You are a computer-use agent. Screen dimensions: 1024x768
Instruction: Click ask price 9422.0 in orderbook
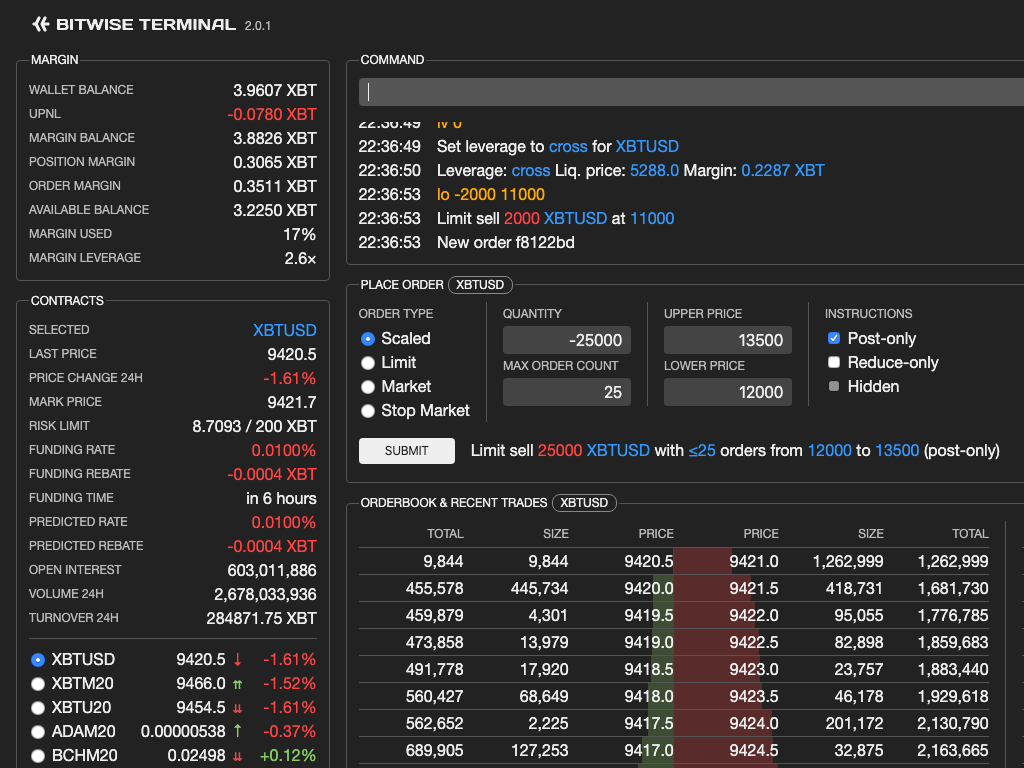pos(754,616)
